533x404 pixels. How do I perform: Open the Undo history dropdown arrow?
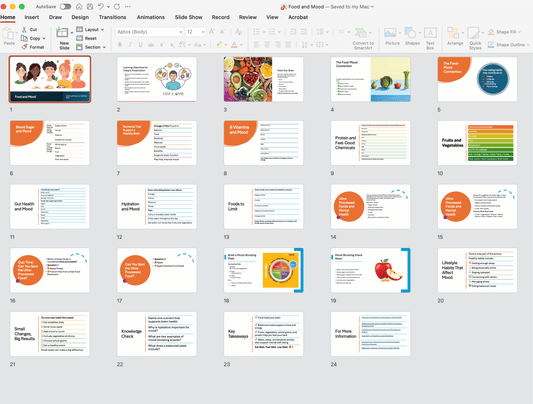[108, 7]
